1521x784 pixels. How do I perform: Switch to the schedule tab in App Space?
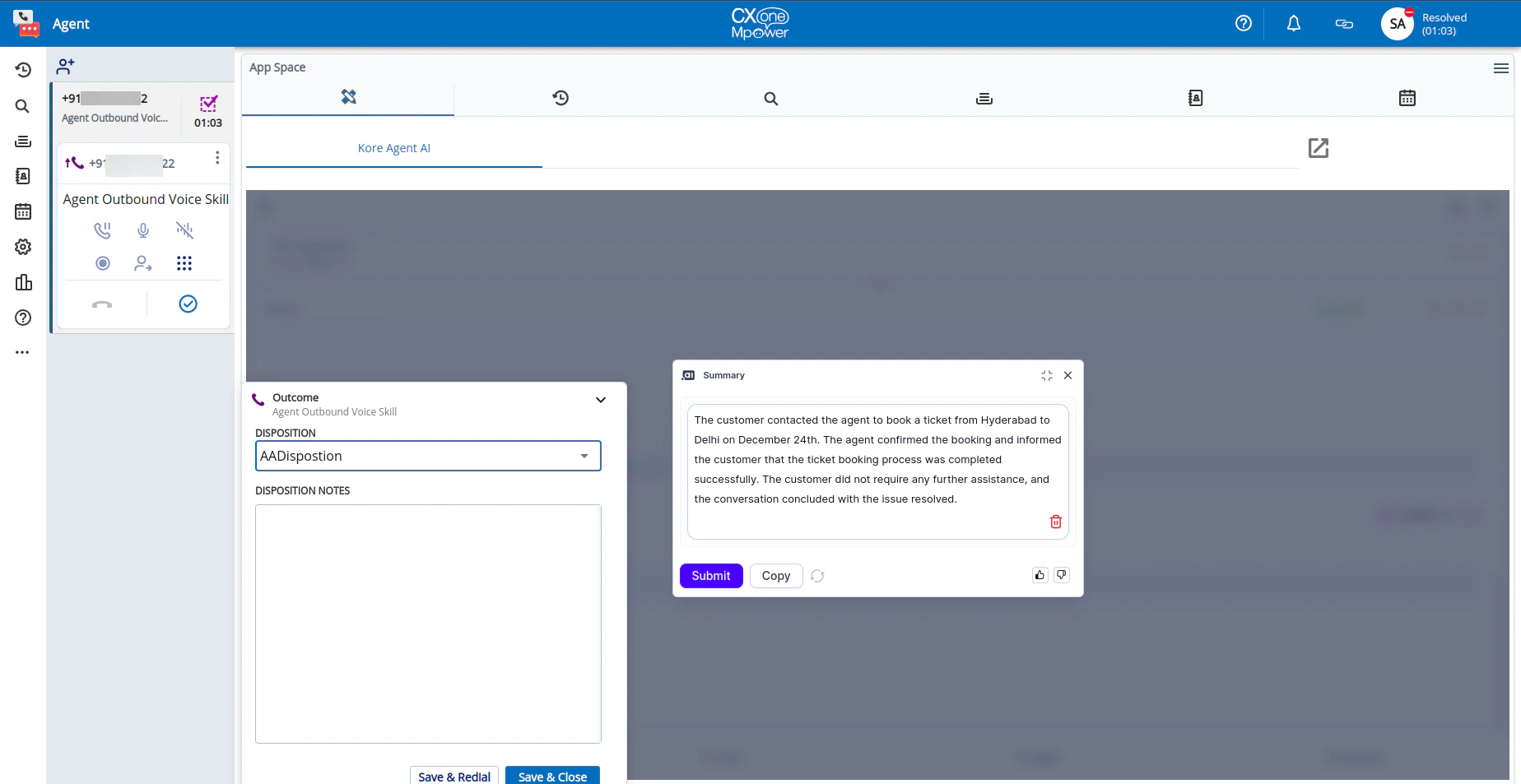coord(1407,98)
